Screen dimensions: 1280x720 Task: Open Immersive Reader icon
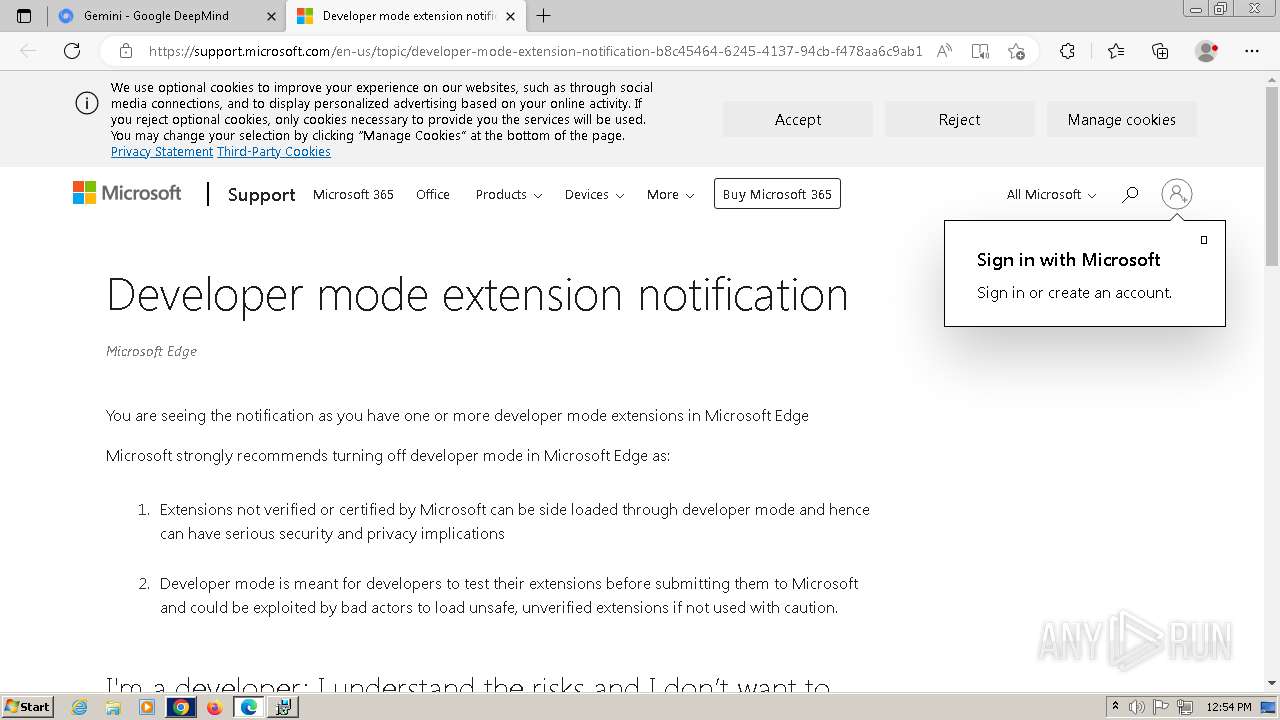pyautogui.click(x=980, y=51)
